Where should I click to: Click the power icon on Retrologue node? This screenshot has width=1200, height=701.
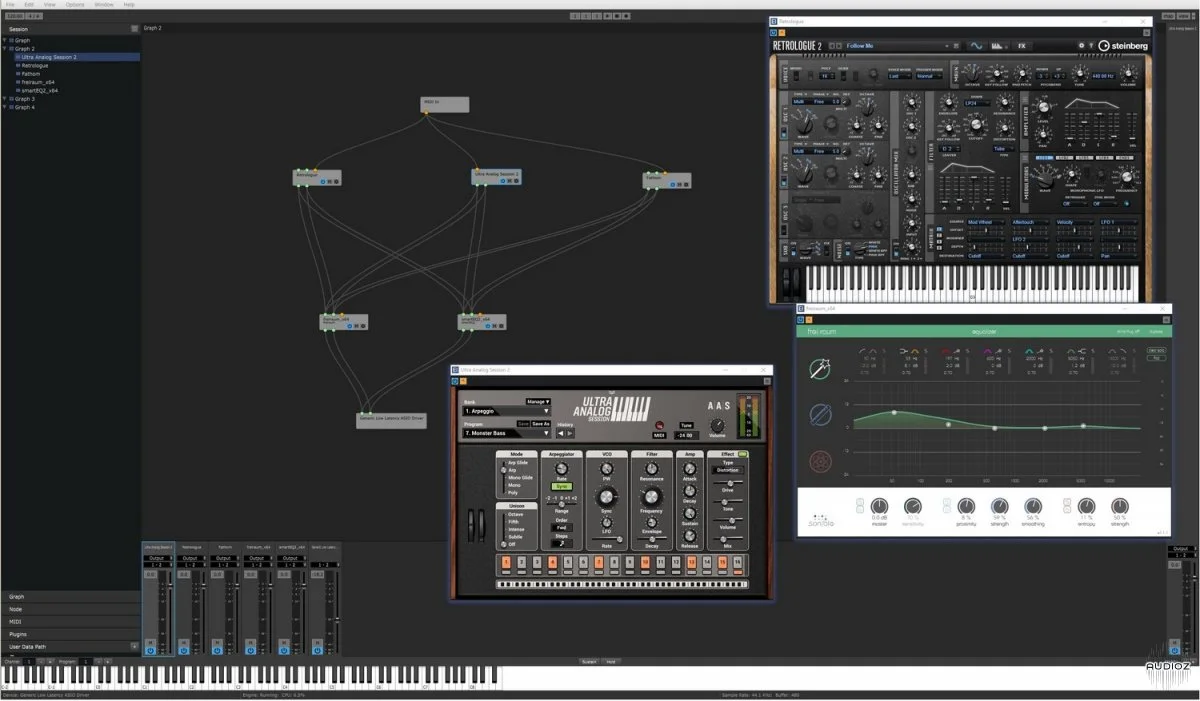click(324, 182)
